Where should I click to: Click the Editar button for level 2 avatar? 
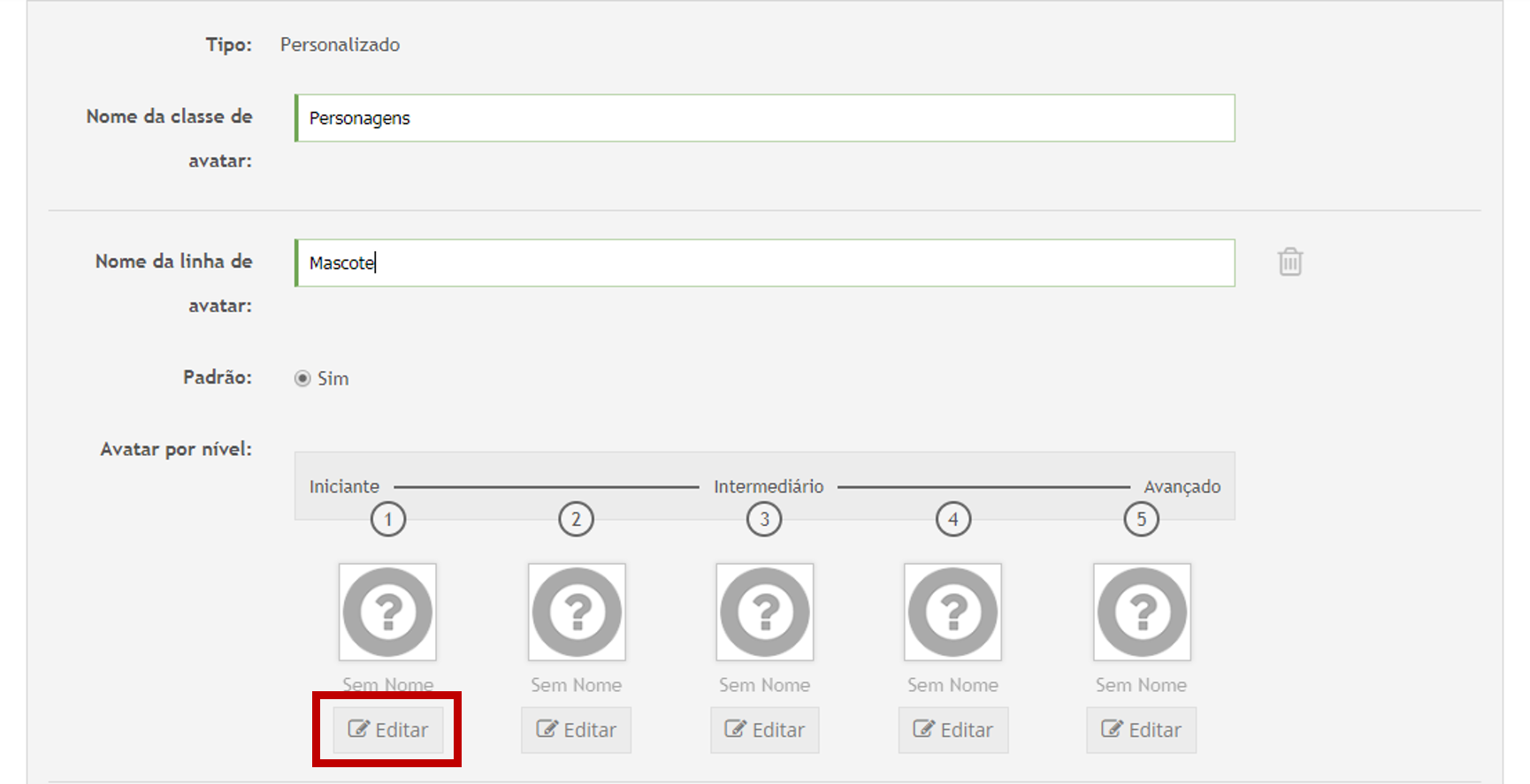pyautogui.click(x=577, y=730)
